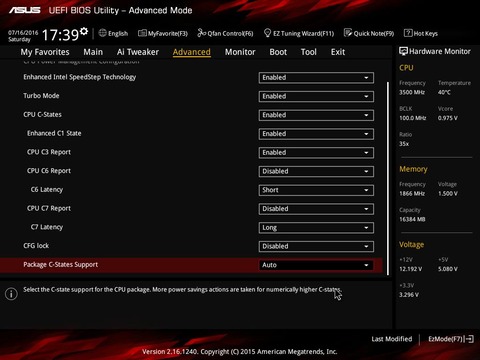Switch to the Tool tab

coord(309,52)
